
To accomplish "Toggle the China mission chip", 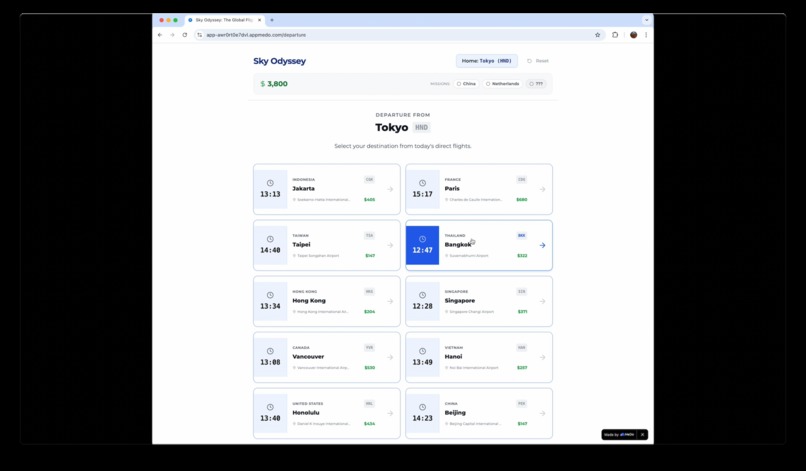I will 466,84.
